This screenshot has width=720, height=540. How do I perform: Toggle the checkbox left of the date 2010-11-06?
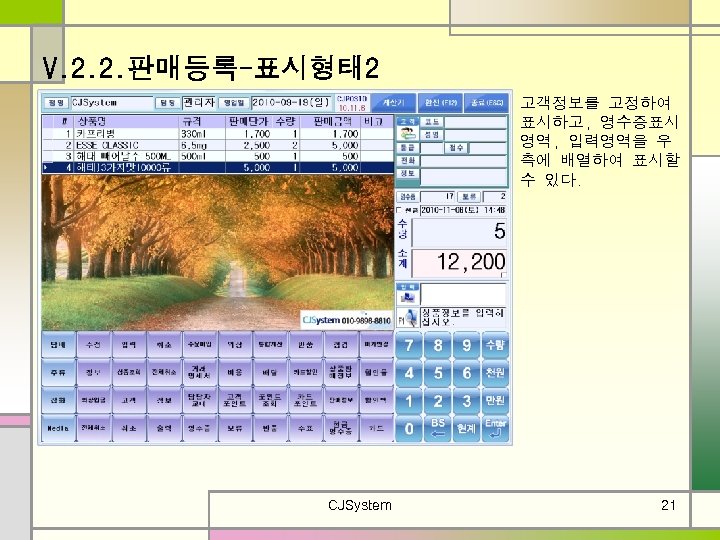[399, 210]
